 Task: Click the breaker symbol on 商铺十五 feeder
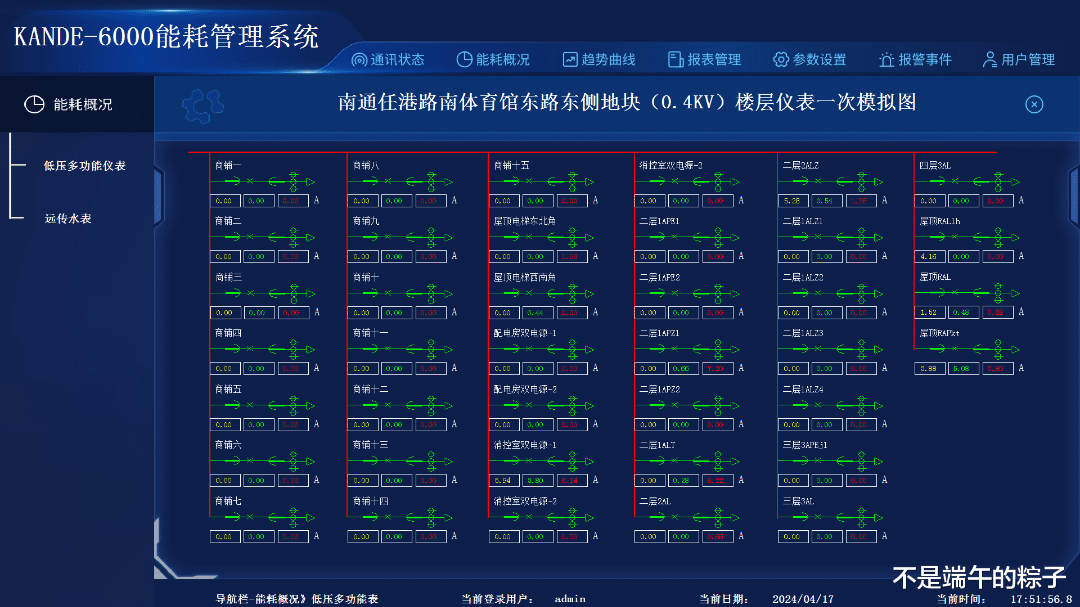point(530,181)
